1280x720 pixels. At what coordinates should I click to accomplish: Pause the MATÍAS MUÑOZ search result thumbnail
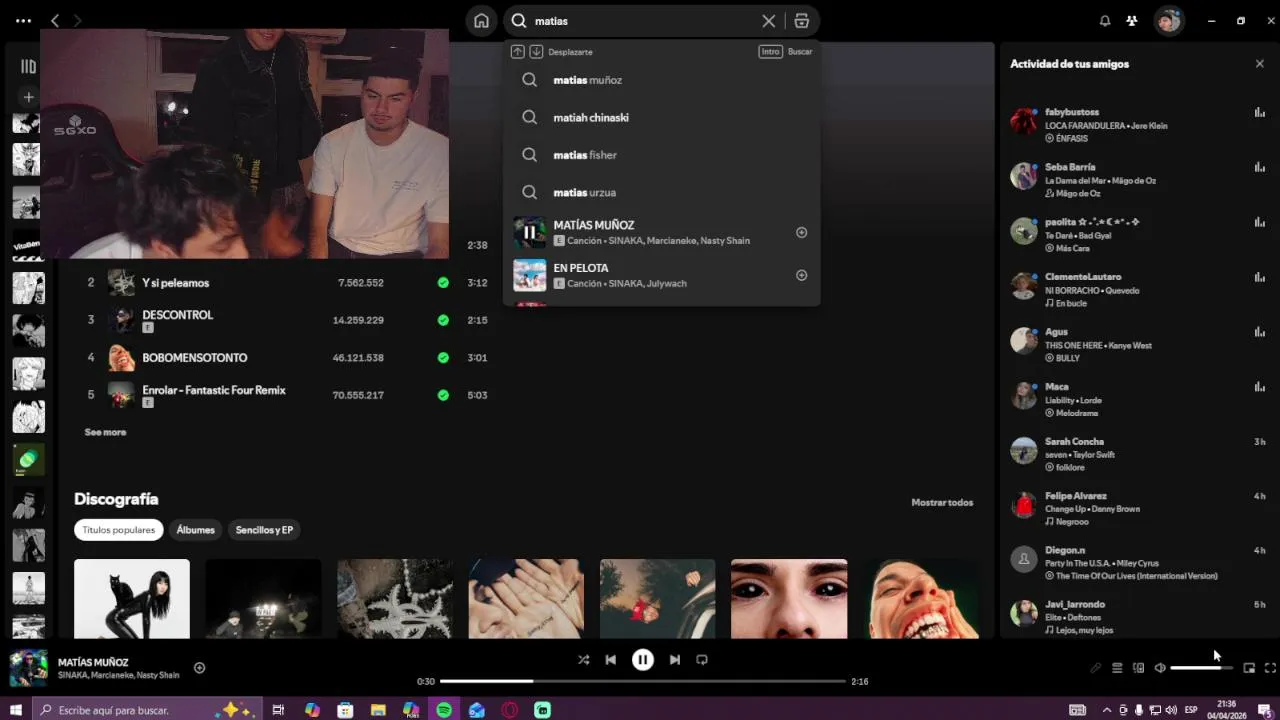pyautogui.click(x=529, y=232)
